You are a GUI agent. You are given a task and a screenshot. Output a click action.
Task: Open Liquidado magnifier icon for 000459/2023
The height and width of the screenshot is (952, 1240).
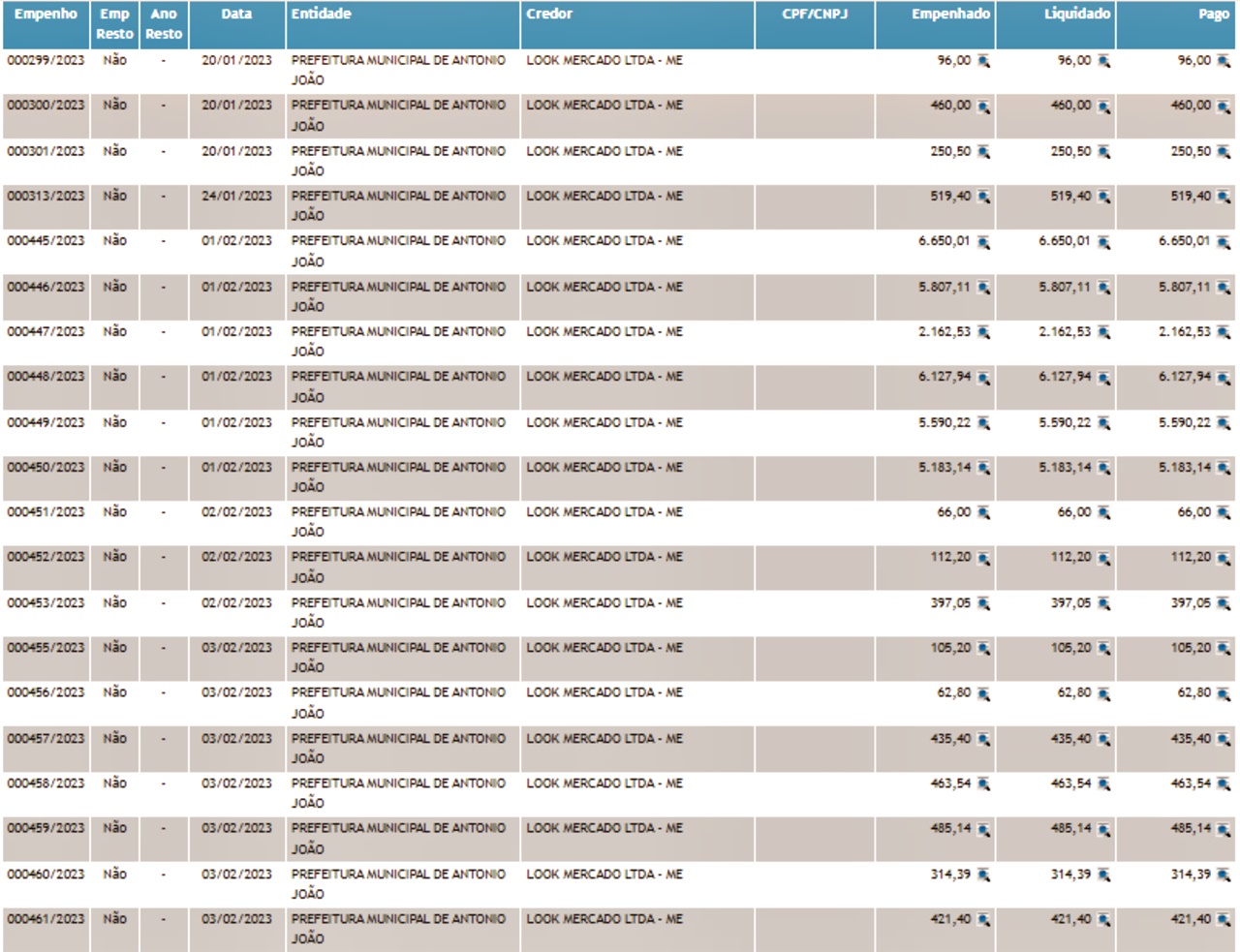[x=1103, y=830]
